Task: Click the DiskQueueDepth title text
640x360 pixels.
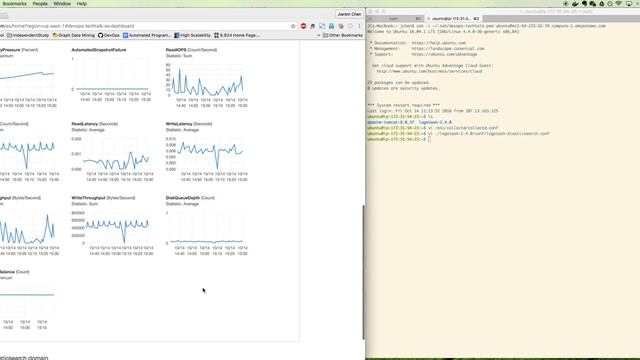Action: [183, 198]
